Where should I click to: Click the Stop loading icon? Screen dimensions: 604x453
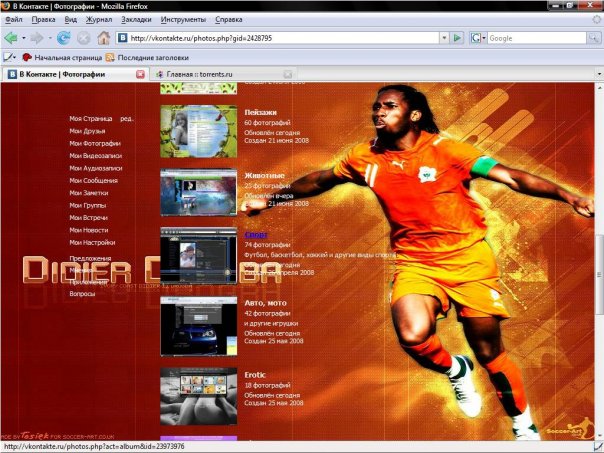[84, 38]
